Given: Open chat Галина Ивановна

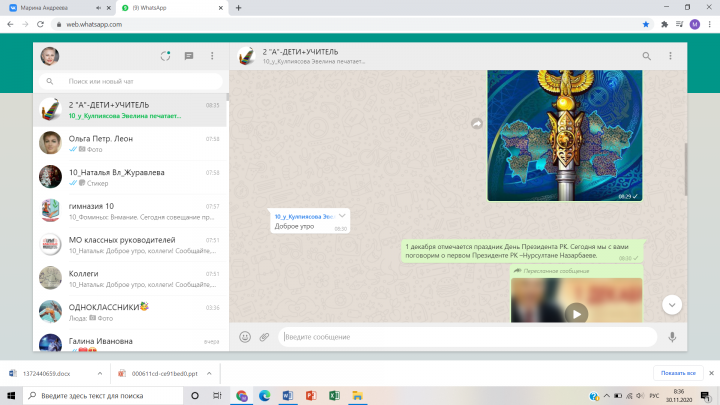Looking at the screenshot, I should pyautogui.click(x=130, y=341).
